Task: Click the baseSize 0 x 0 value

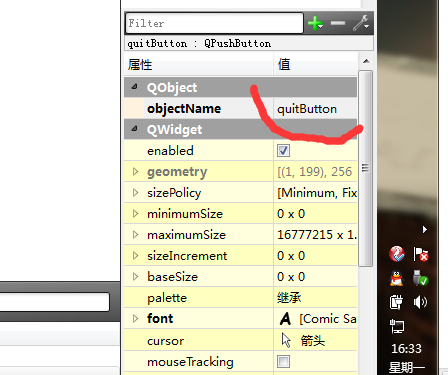Action: click(291, 277)
